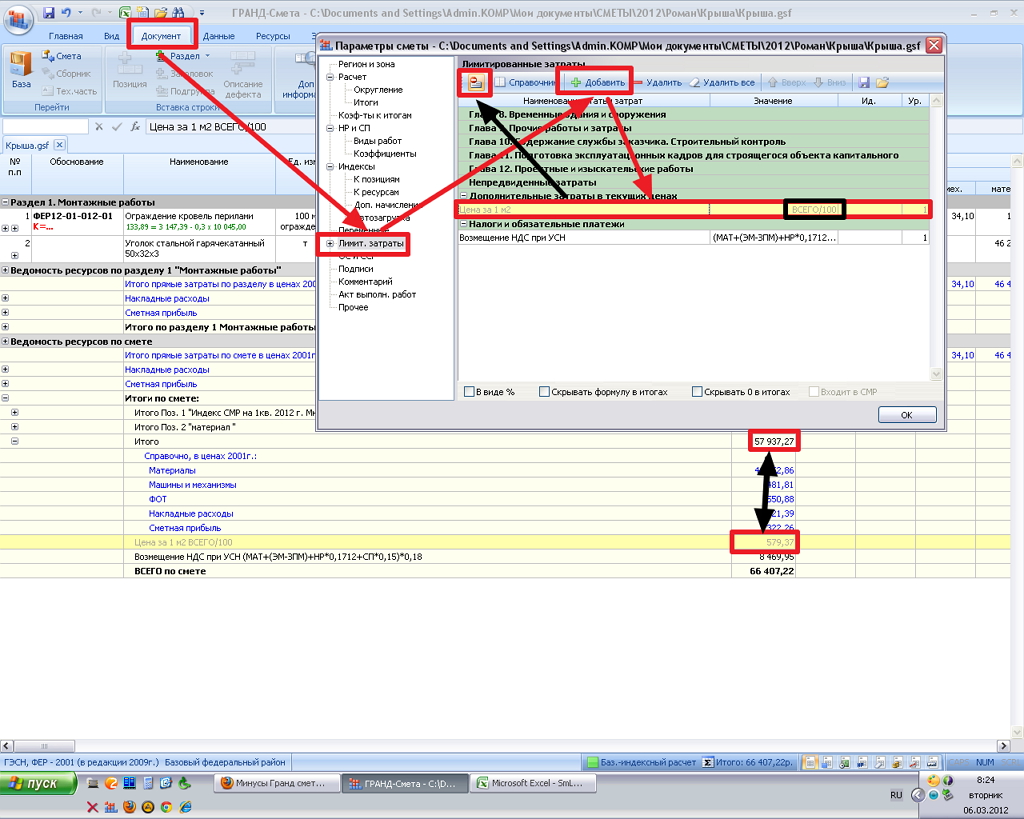Screen dimensions: 1024x819
Task: Open the Раздел dropdown arrow
Action: click(x=208, y=56)
